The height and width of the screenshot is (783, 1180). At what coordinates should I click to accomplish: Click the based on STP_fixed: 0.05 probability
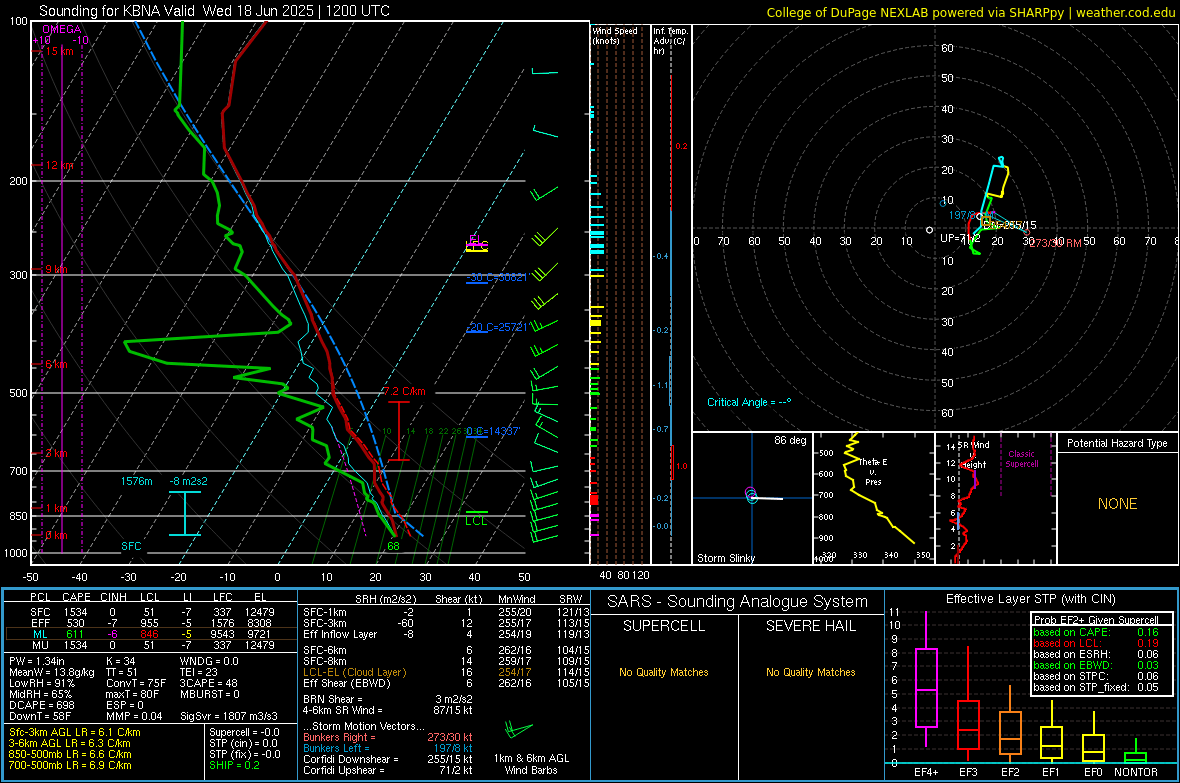1096,687
